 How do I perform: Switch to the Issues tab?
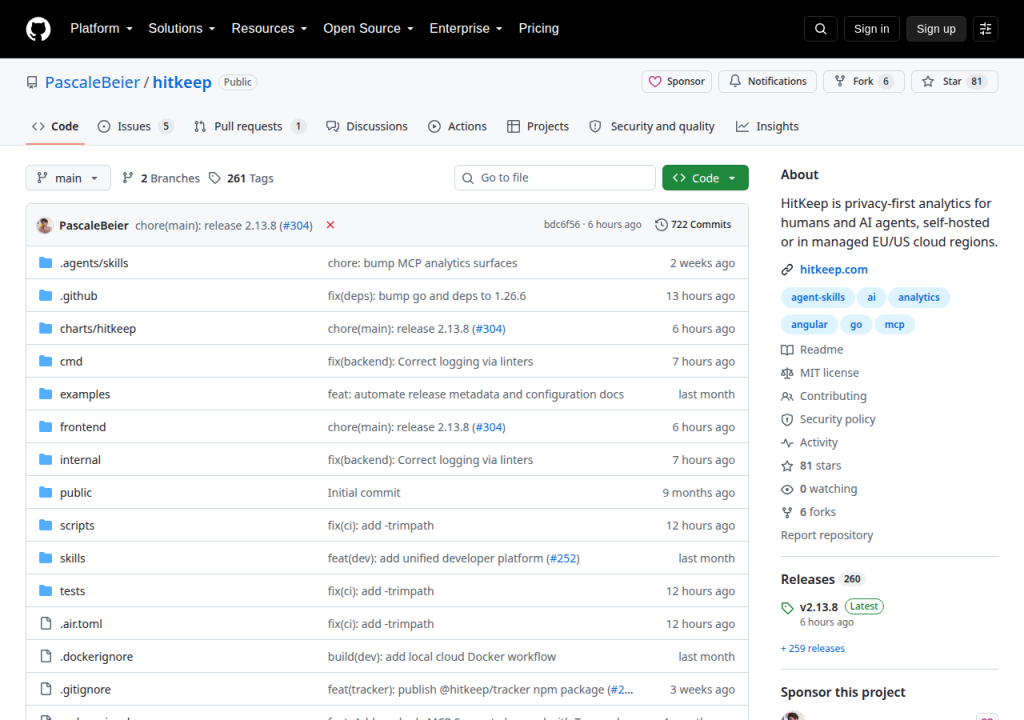pos(135,127)
